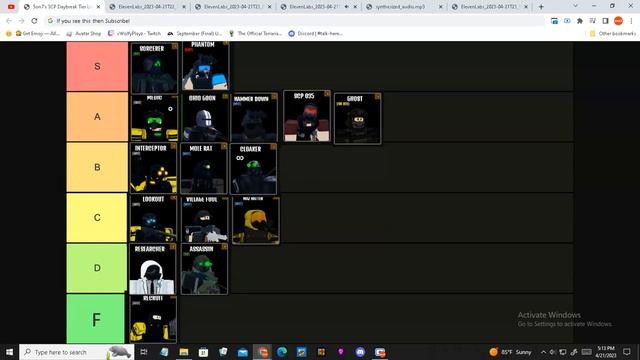Open File Explorer from the taskbar

(184, 352)
